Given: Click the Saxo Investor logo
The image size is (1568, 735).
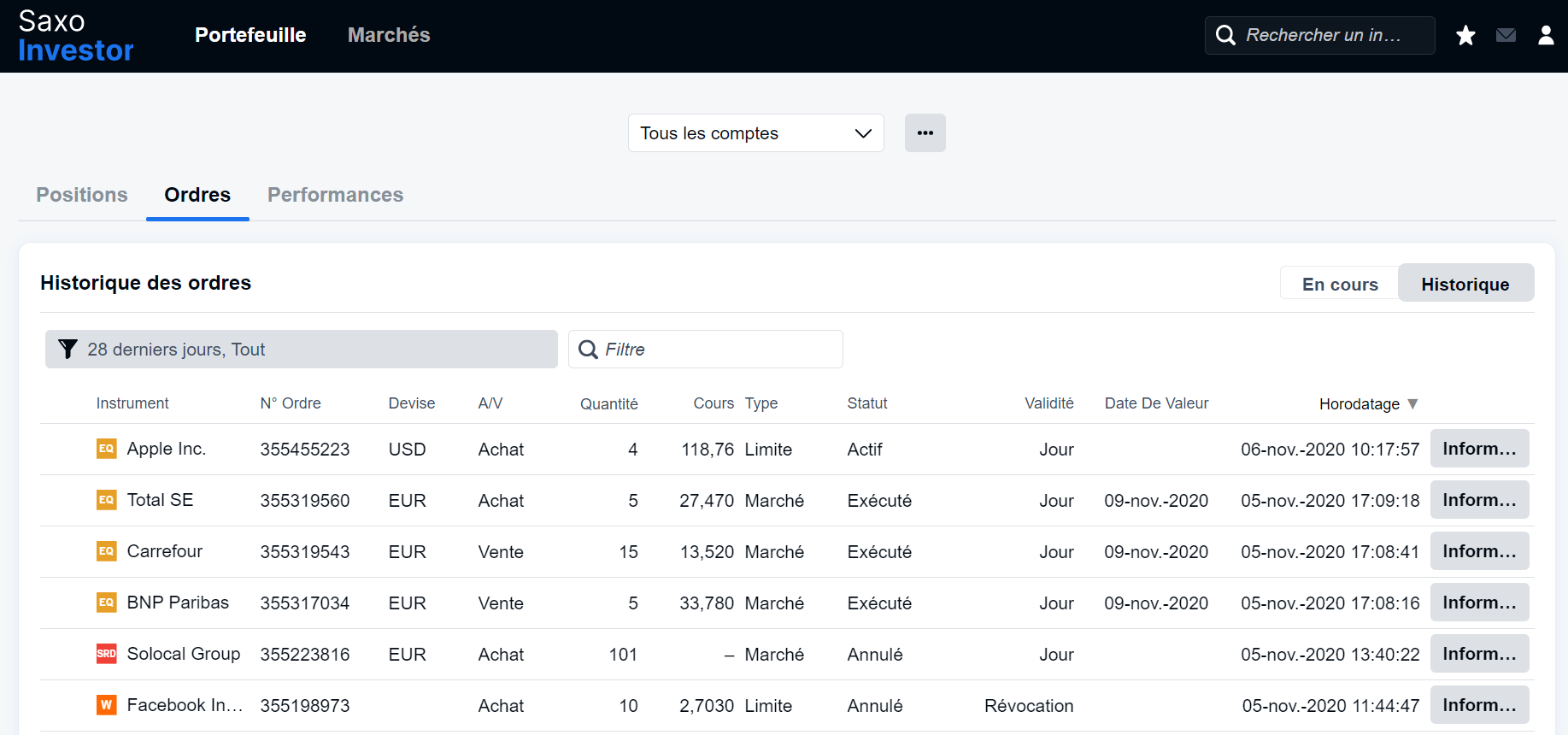Looking at the screenshot, I should pyautogui.click(x=76, y=36).
